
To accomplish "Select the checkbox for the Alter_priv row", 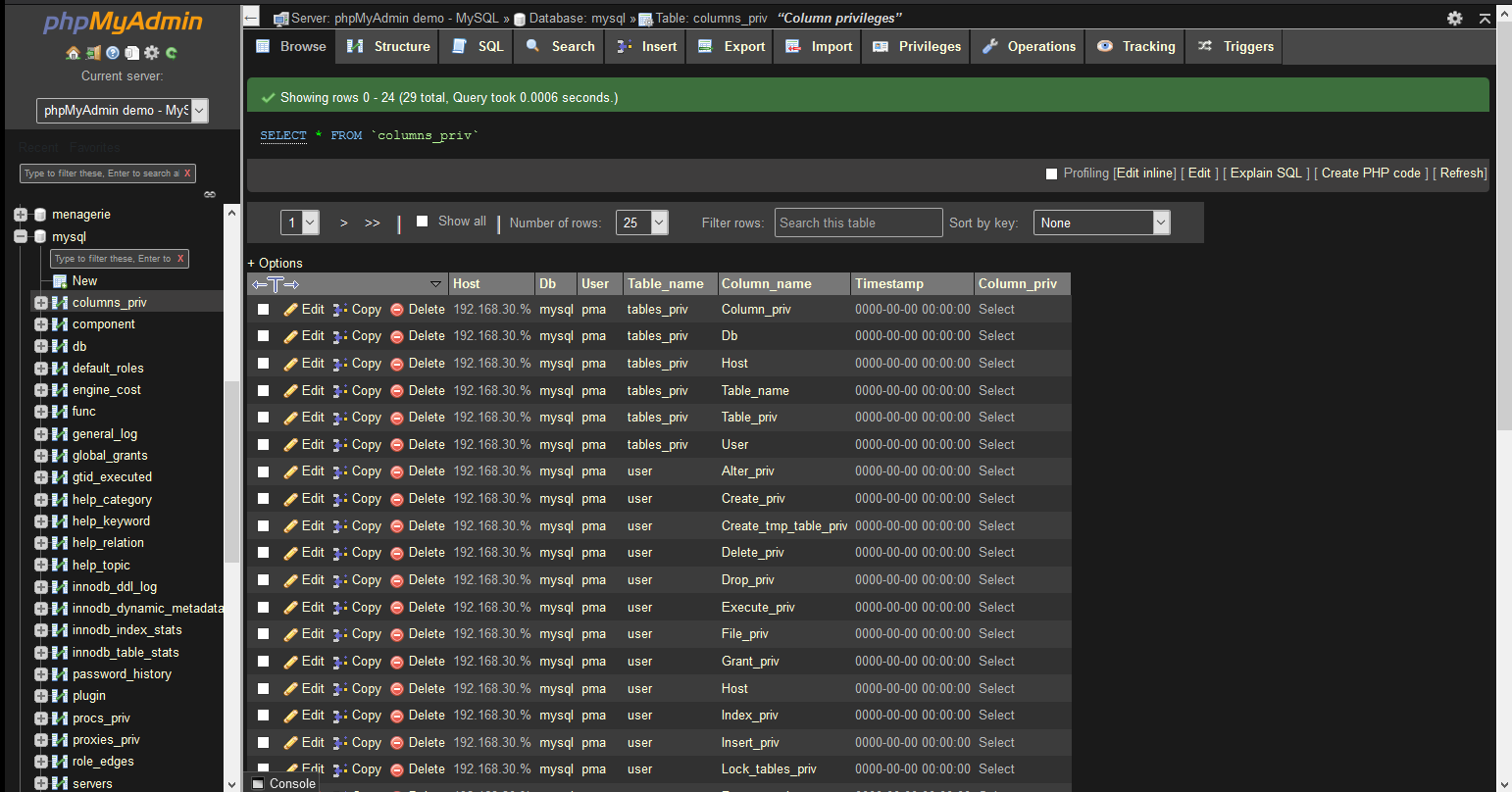I will (x=263, y=471).
